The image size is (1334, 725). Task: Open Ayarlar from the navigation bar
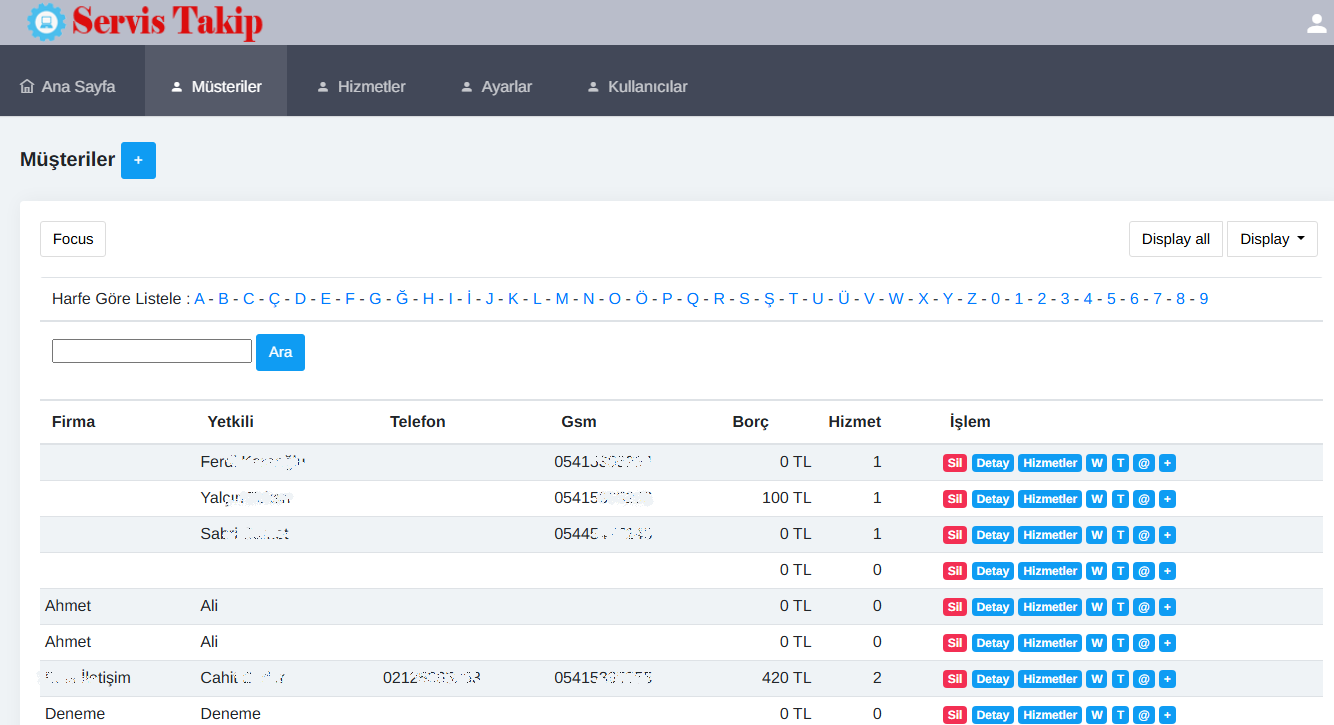[x=496, y=87]
